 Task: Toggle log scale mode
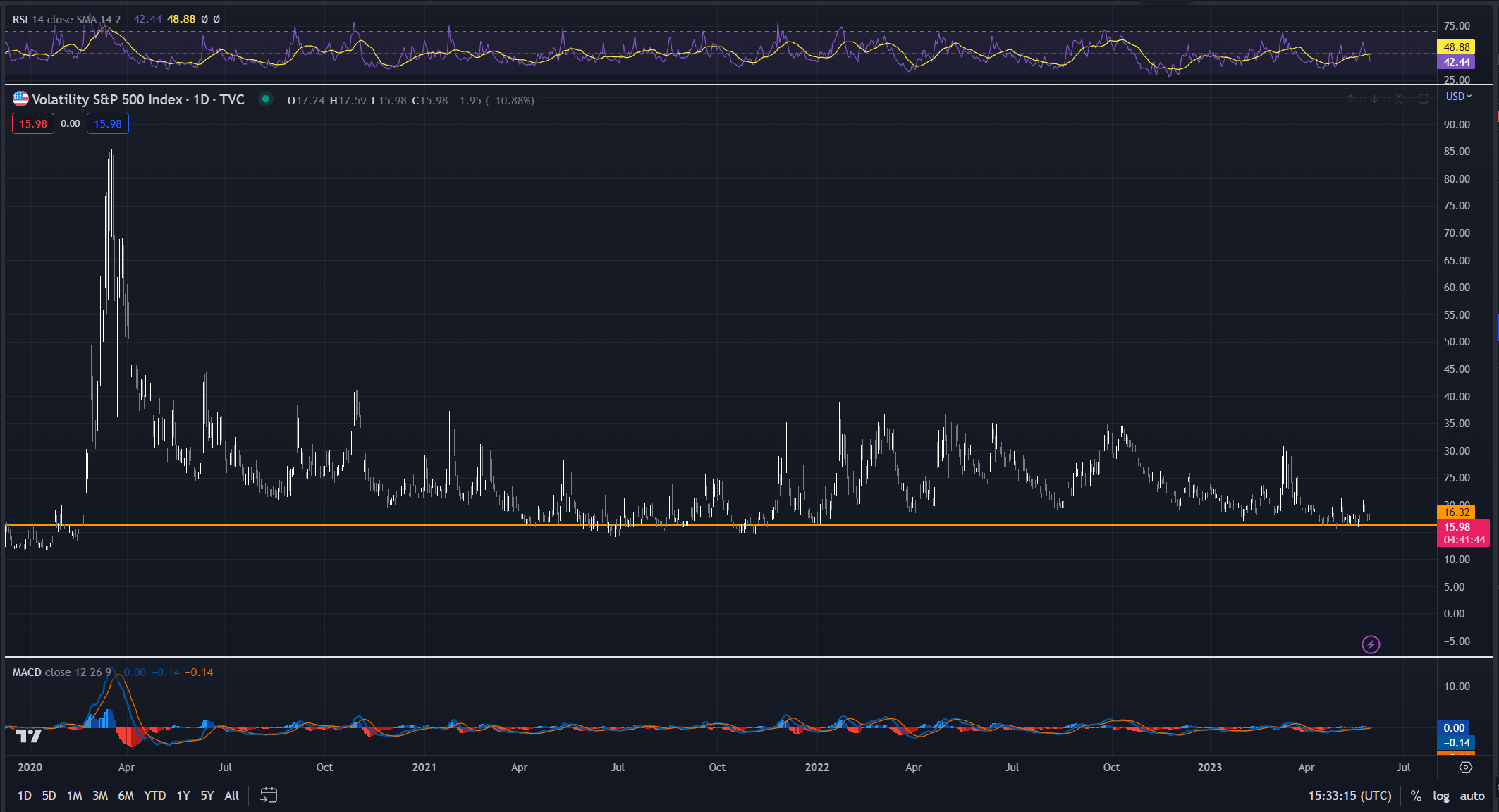click(x=1440, y=796)
